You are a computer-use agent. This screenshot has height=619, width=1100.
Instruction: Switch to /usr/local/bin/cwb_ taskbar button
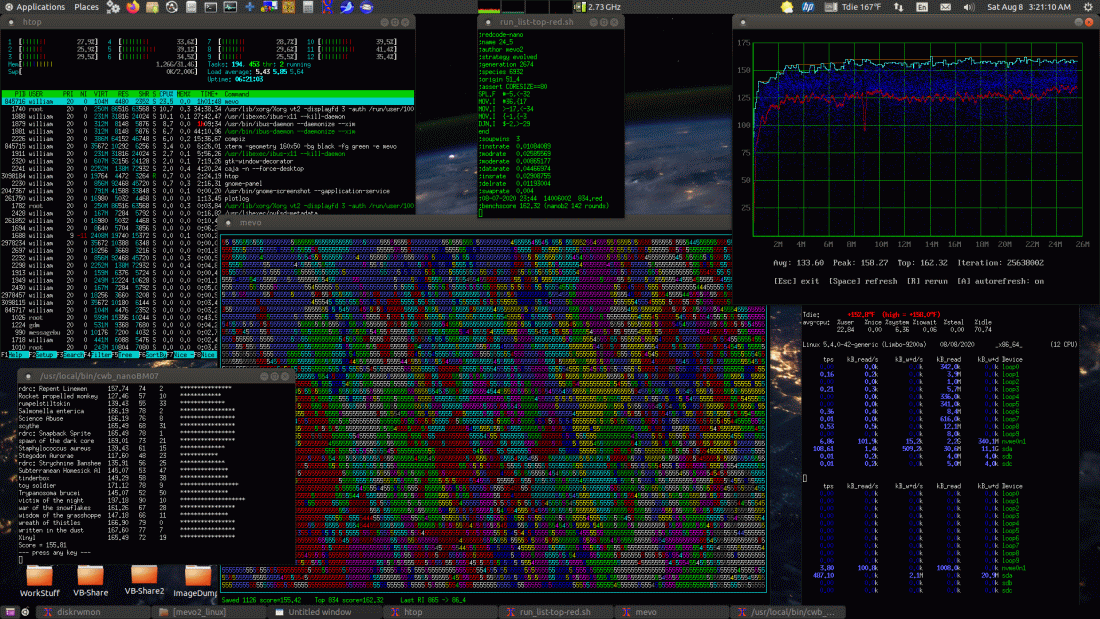click(787, 612)
